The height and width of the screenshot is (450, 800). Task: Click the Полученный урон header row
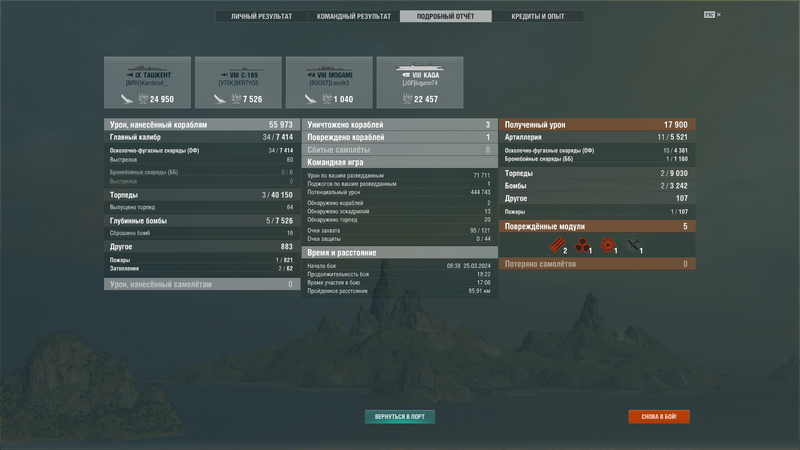pos(597,125)
